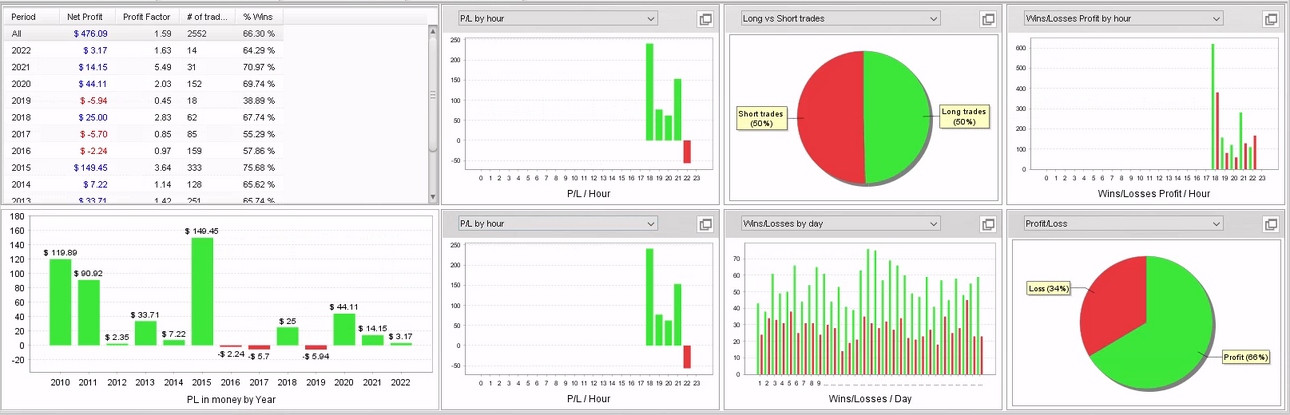The height and width of the screenshot is (415, 1290).
Task: Click the period table's vertical scrollbar thumb
Action: click(433, 95)
